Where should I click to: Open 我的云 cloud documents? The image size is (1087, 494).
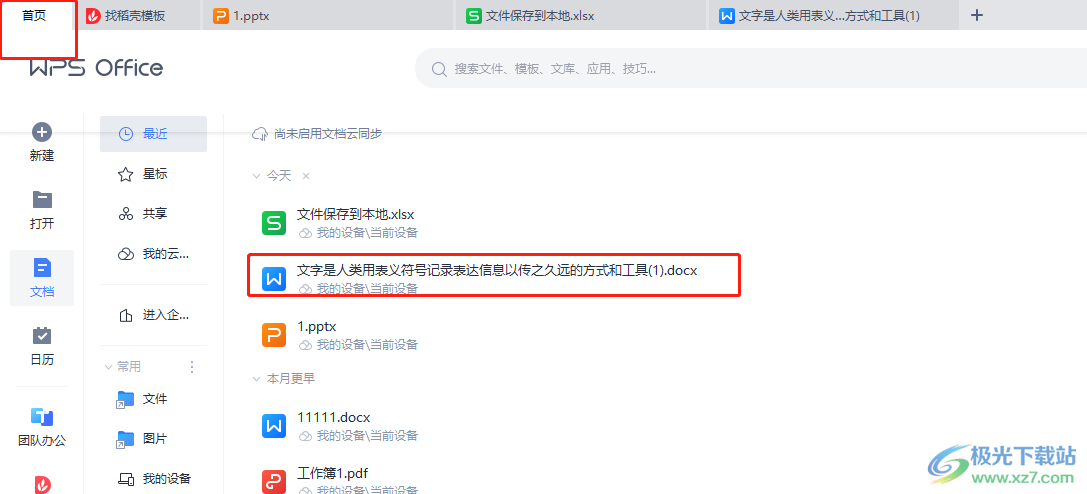153,254
